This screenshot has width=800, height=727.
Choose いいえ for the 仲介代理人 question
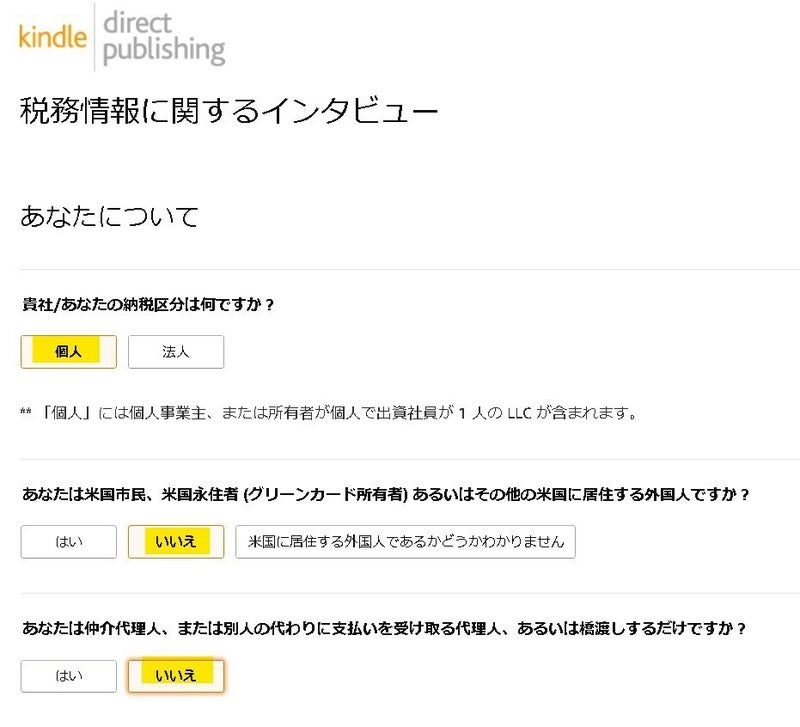click(x=176, y=676)
